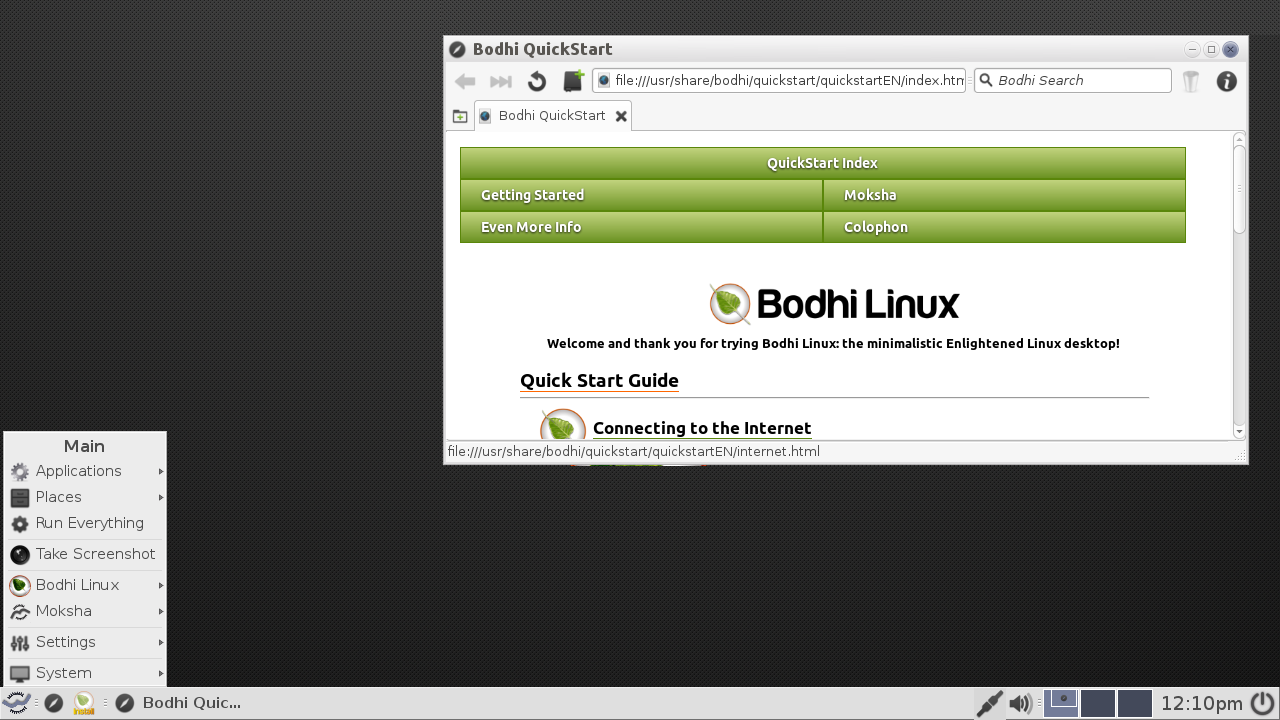Image resolution: width=1280 pixels, height=720 pixels.
Task: Switch to the first virtual desktop in pager
Action: click(x=1061, y=703)
